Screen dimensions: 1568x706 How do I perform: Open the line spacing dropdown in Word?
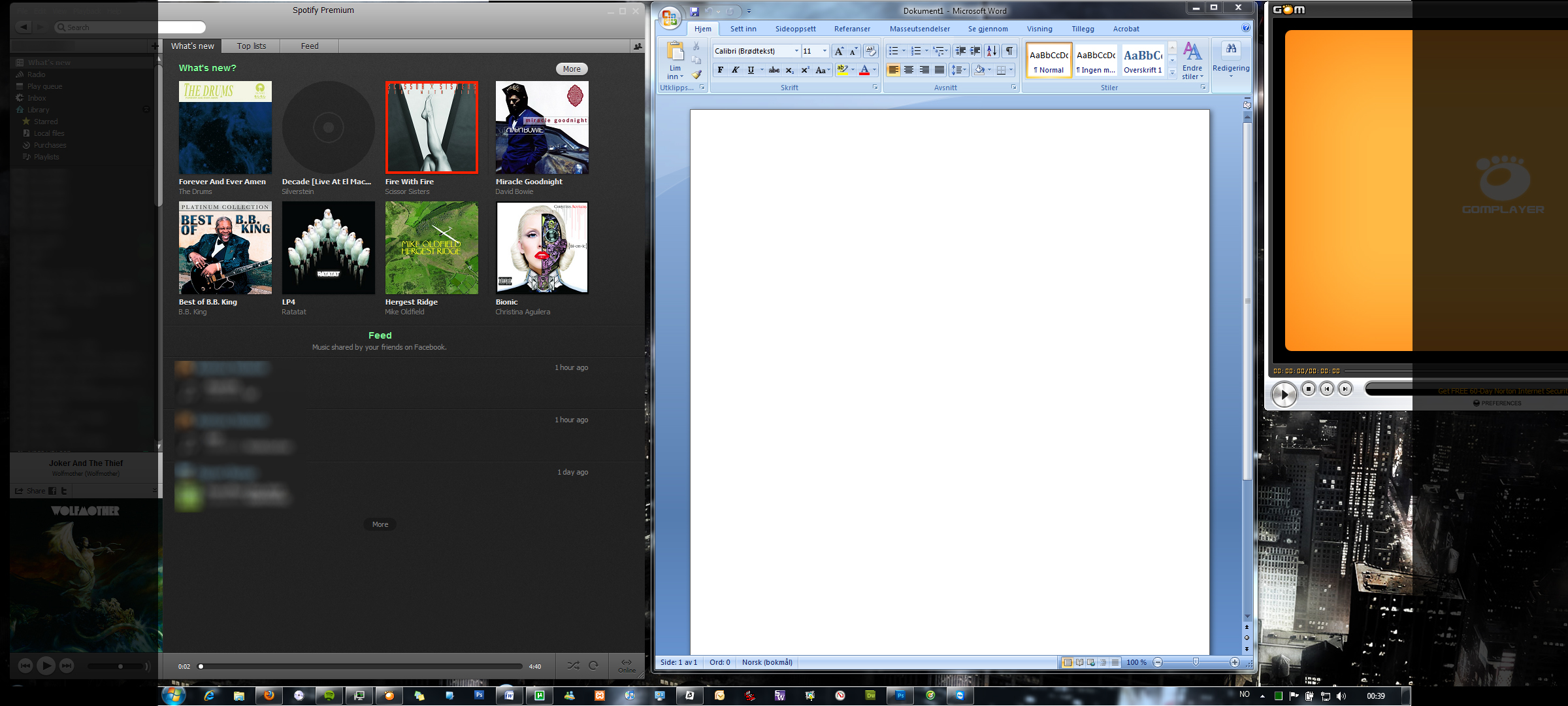[x=958, y=70]
